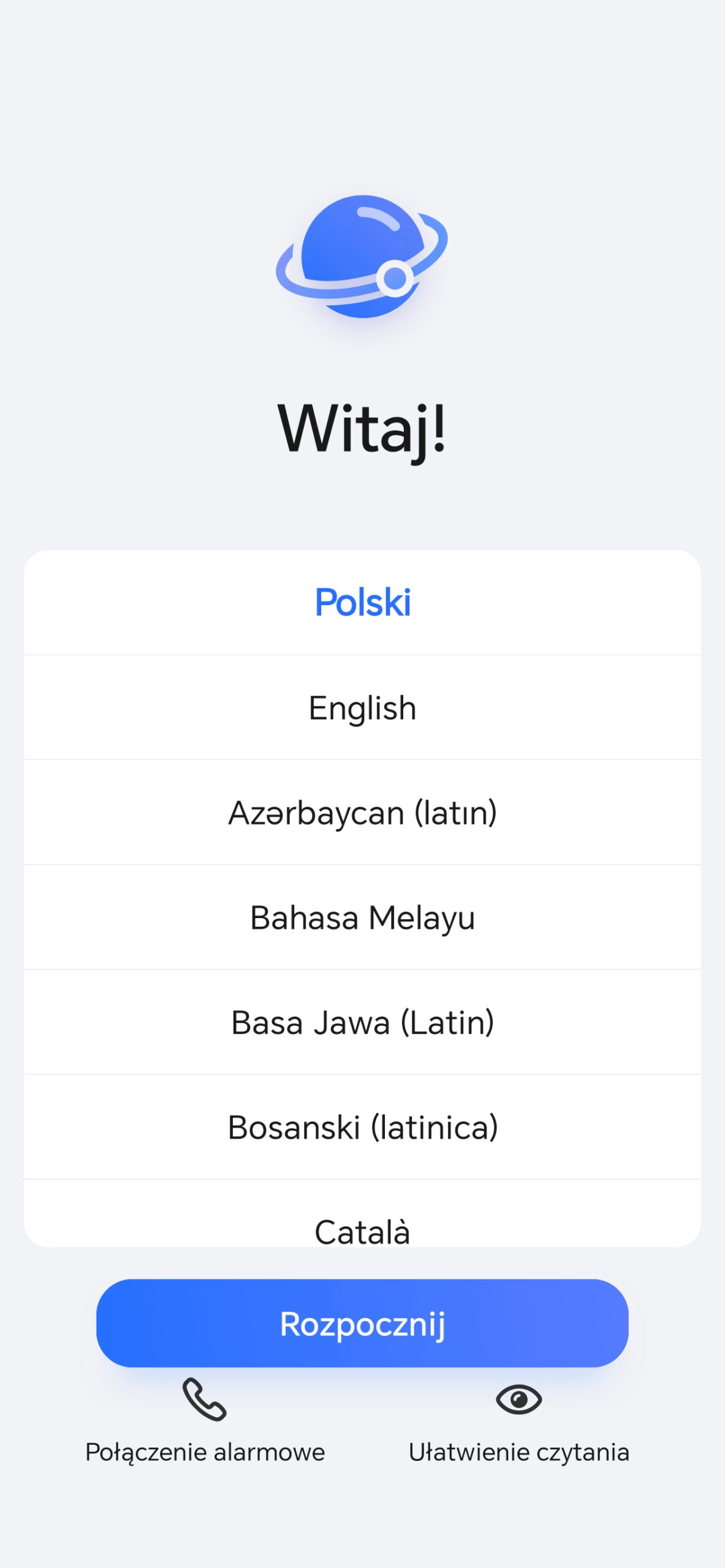725x1568 pixels.
Task: Tap the phone handset icon
Action: coord(205,1400)
